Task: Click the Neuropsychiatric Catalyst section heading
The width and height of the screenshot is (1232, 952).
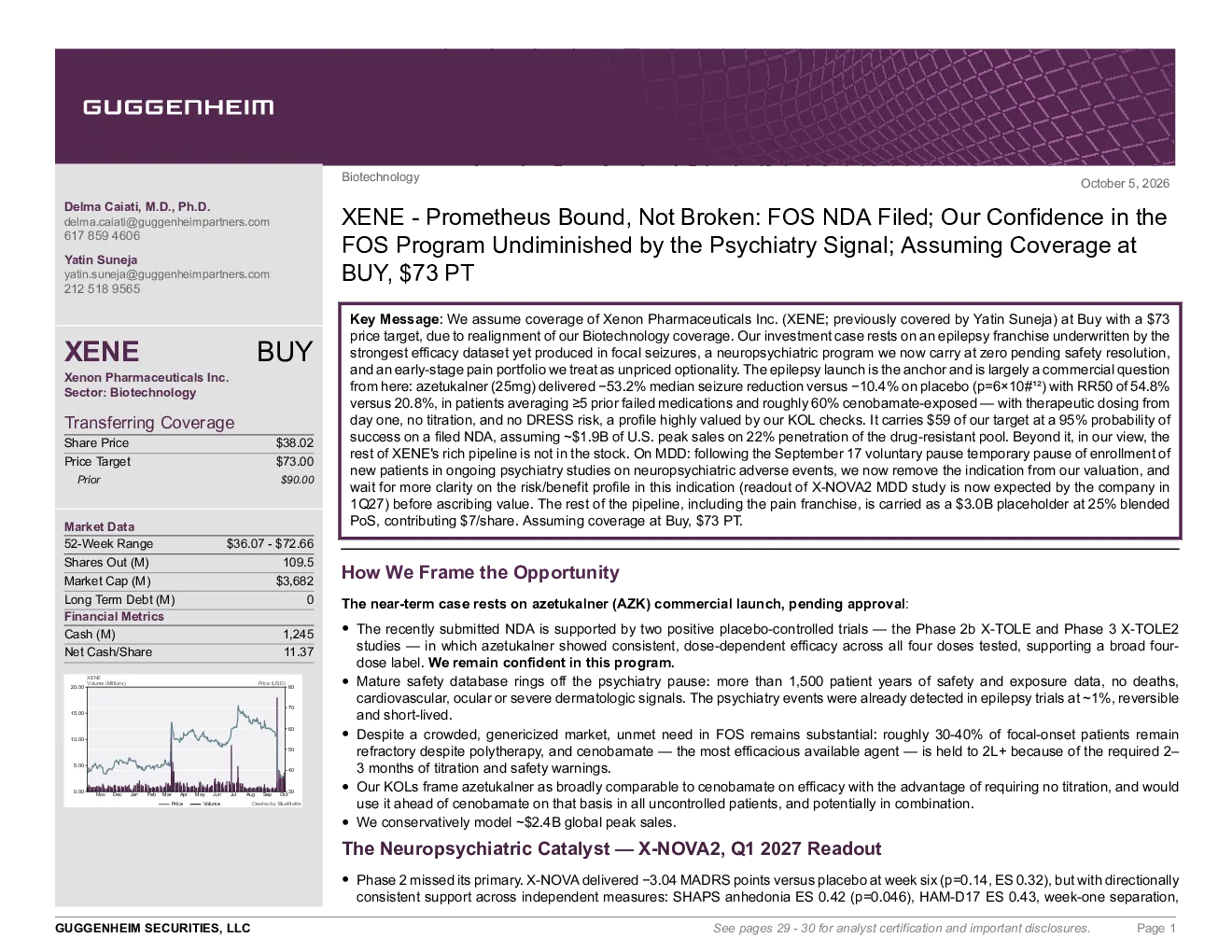Action: [x=611, y=848]
